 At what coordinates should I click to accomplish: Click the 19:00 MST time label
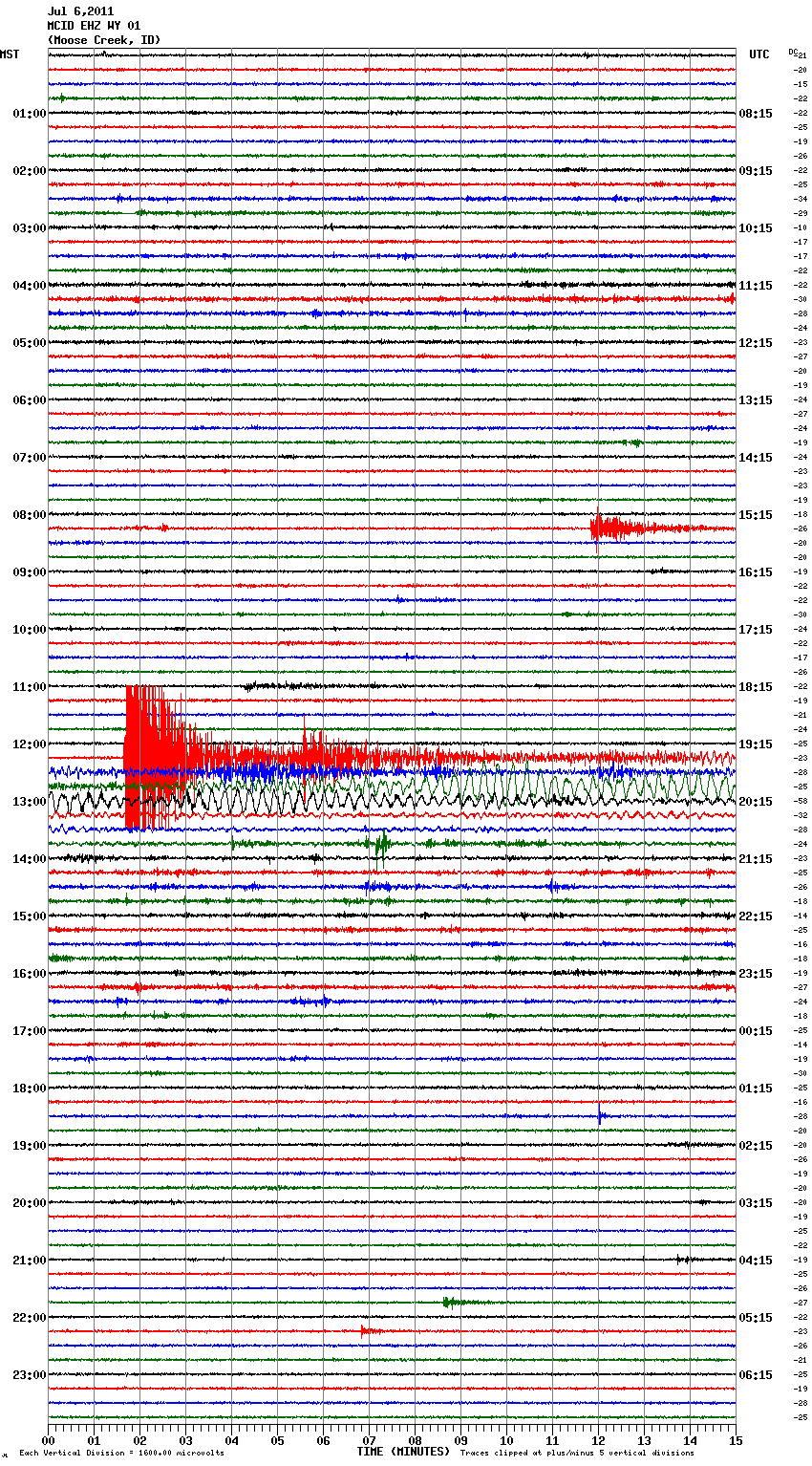tap(30, 1146)
